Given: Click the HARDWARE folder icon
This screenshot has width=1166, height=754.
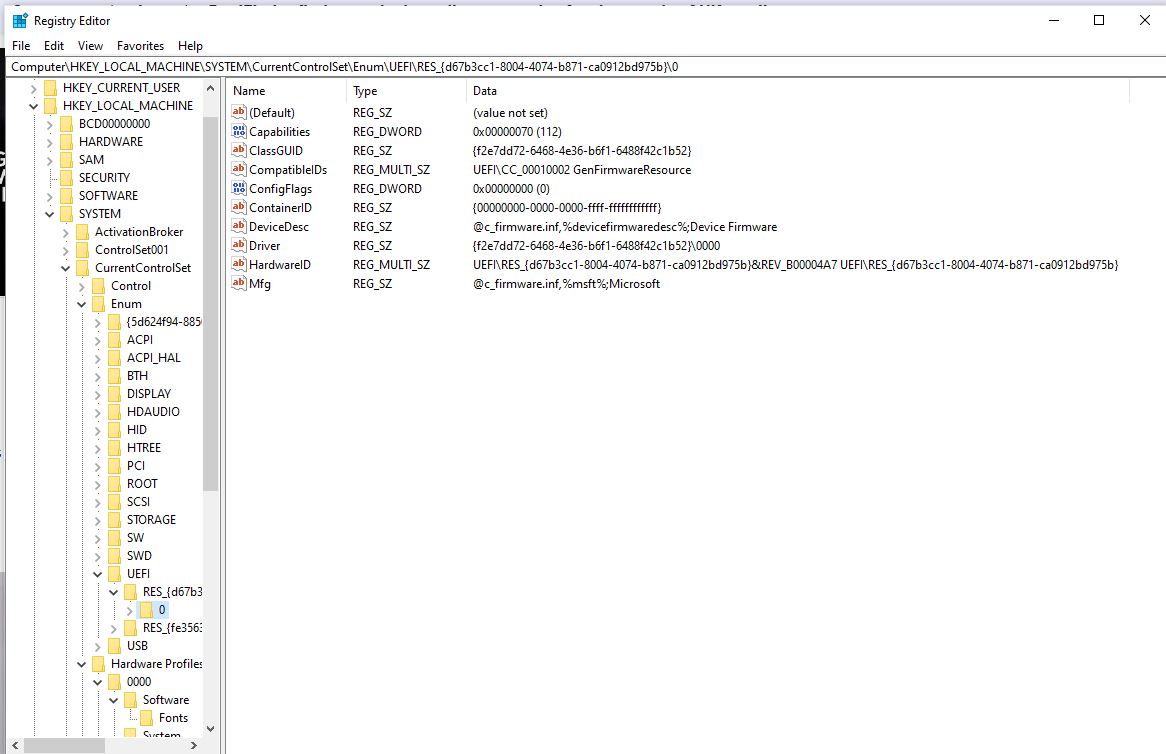Looking at the screenshot, I should [x=66, y=141].
